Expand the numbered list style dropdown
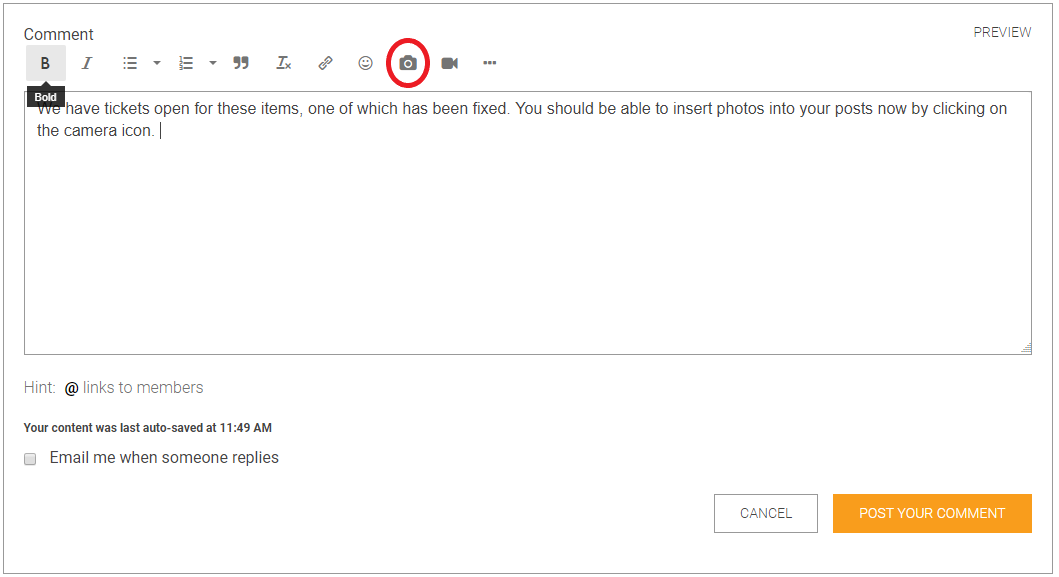This screenshot has height=577, width=1059. (213, 63)
